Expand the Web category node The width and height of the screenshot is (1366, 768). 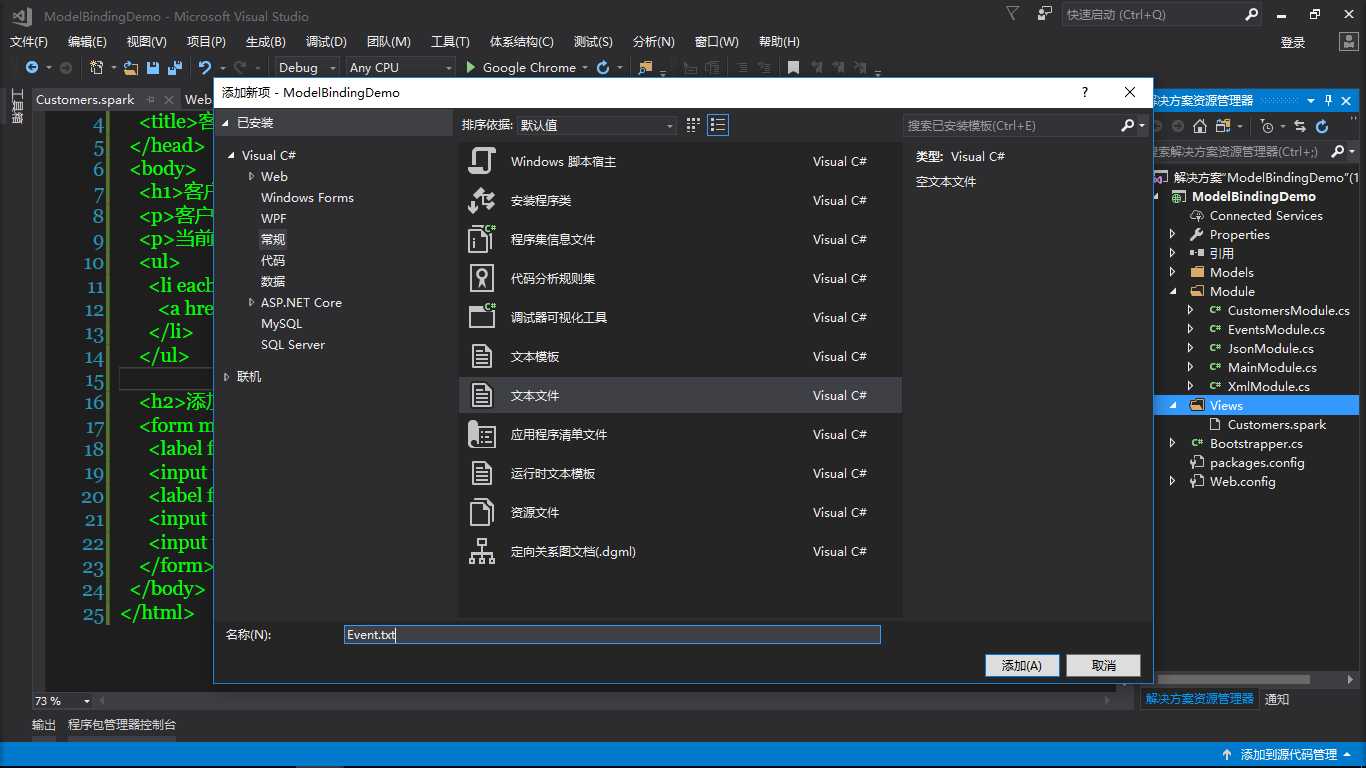(251, 176)
